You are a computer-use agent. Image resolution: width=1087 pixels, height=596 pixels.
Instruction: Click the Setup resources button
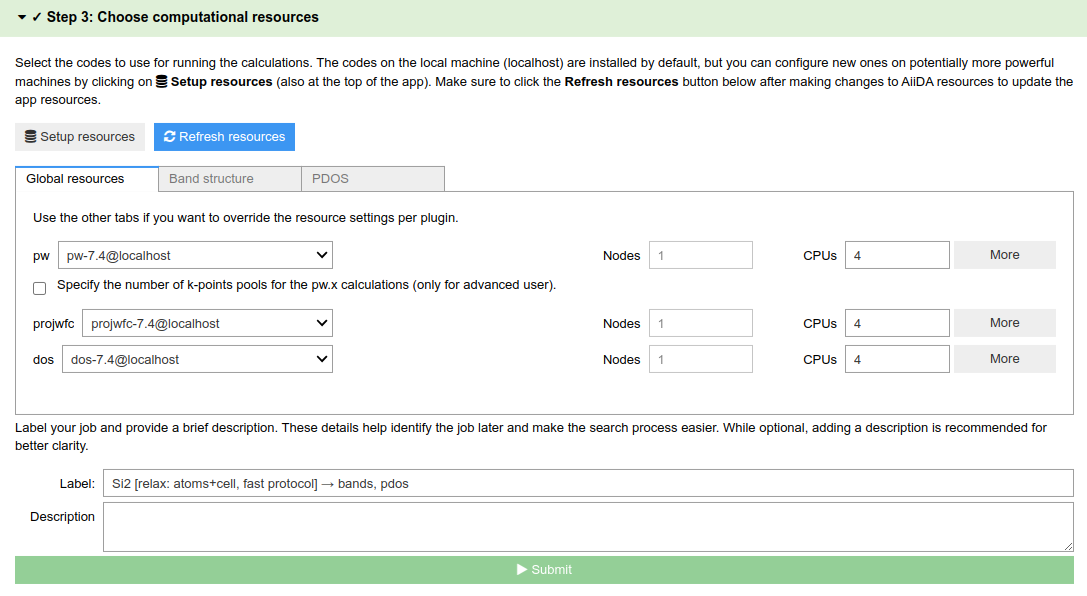(80, 136)
